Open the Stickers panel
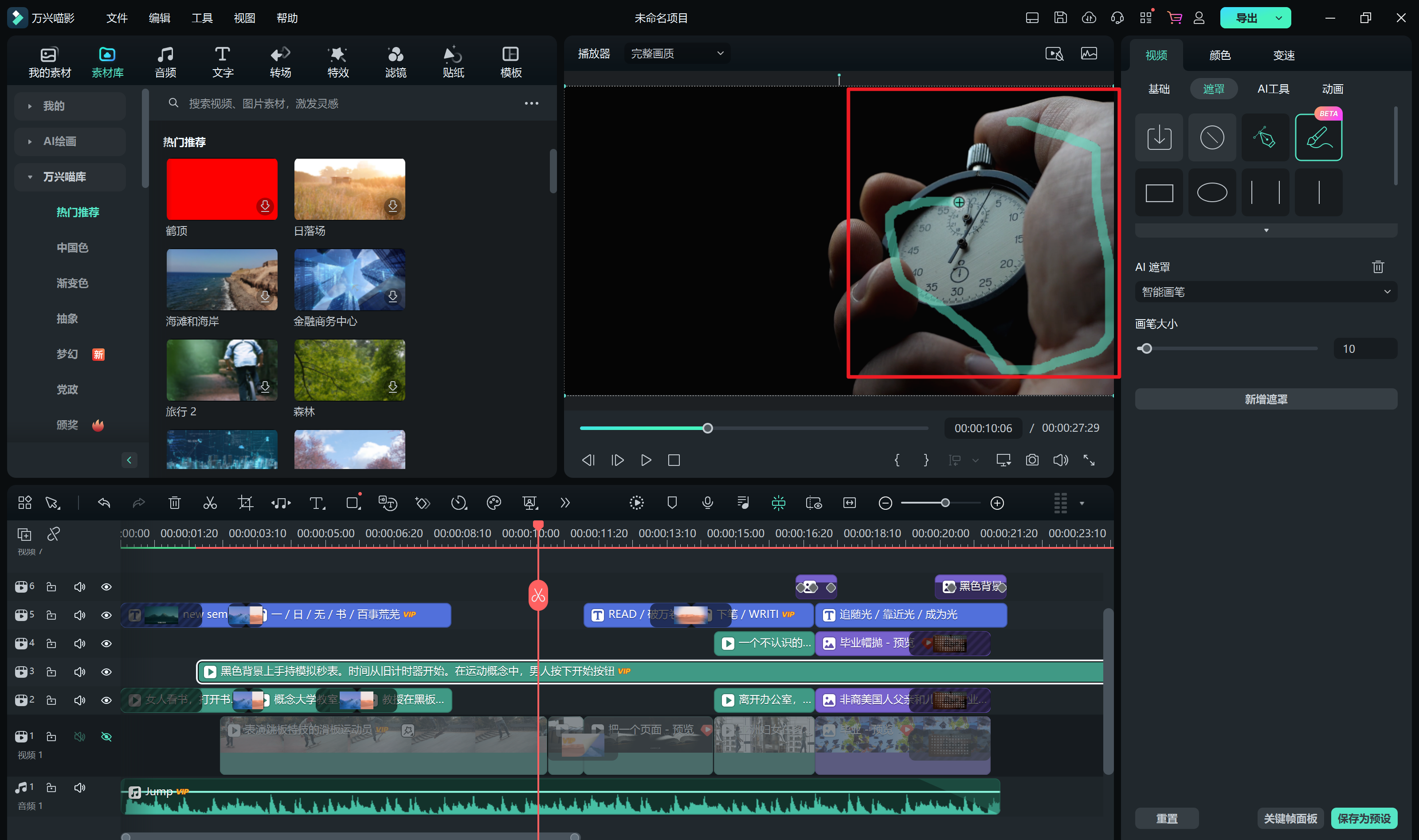 pos(453,62)
